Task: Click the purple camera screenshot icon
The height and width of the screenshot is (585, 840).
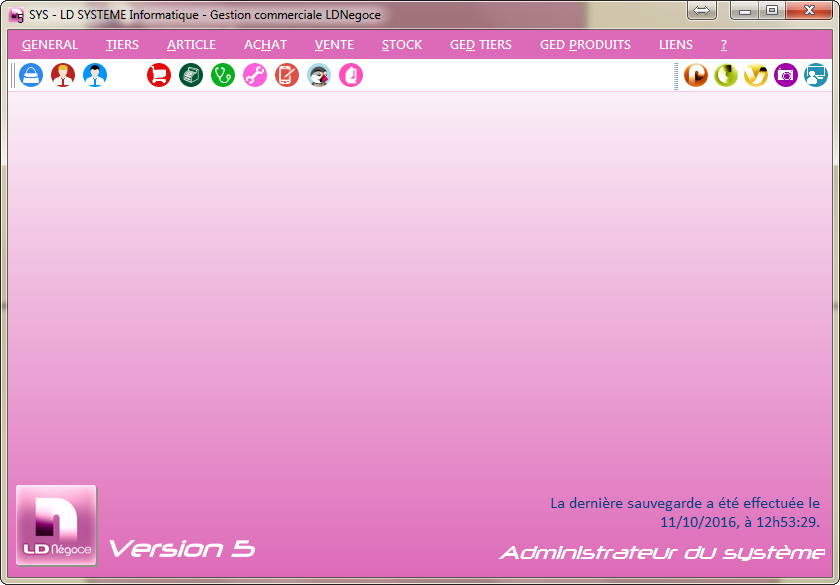Action: [786, 75]
